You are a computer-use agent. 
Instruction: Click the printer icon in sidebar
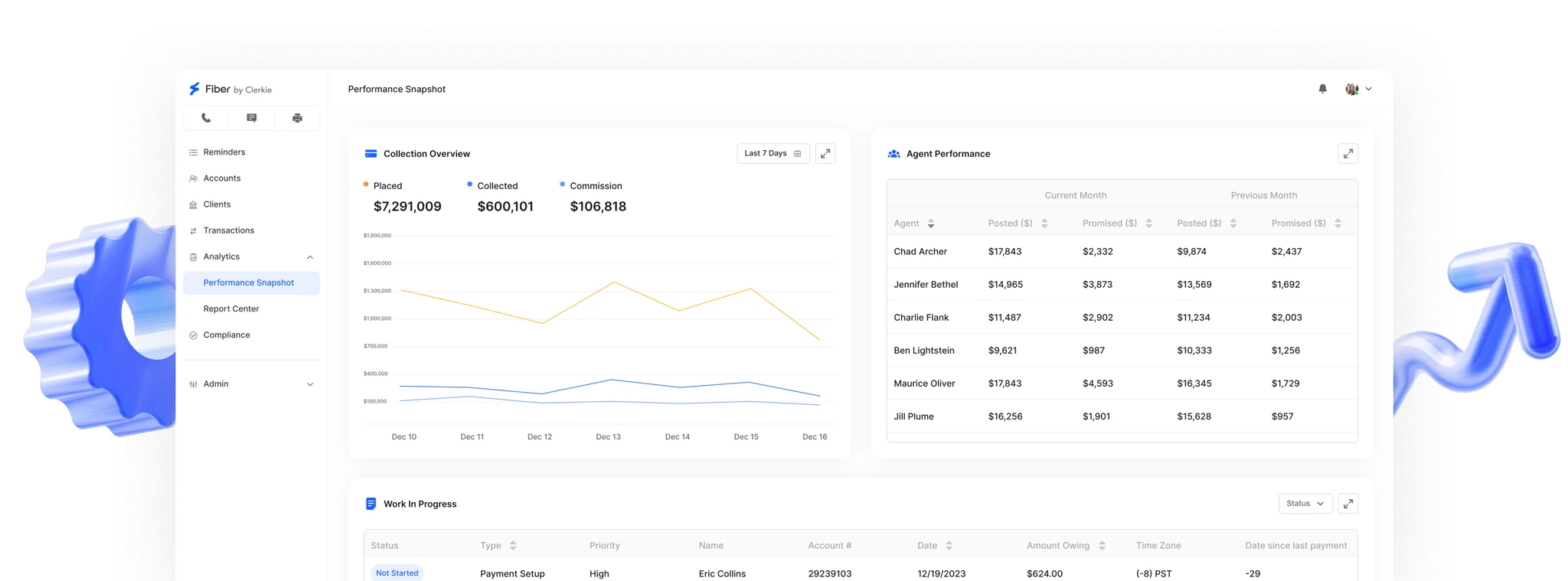tap(297, 118)
